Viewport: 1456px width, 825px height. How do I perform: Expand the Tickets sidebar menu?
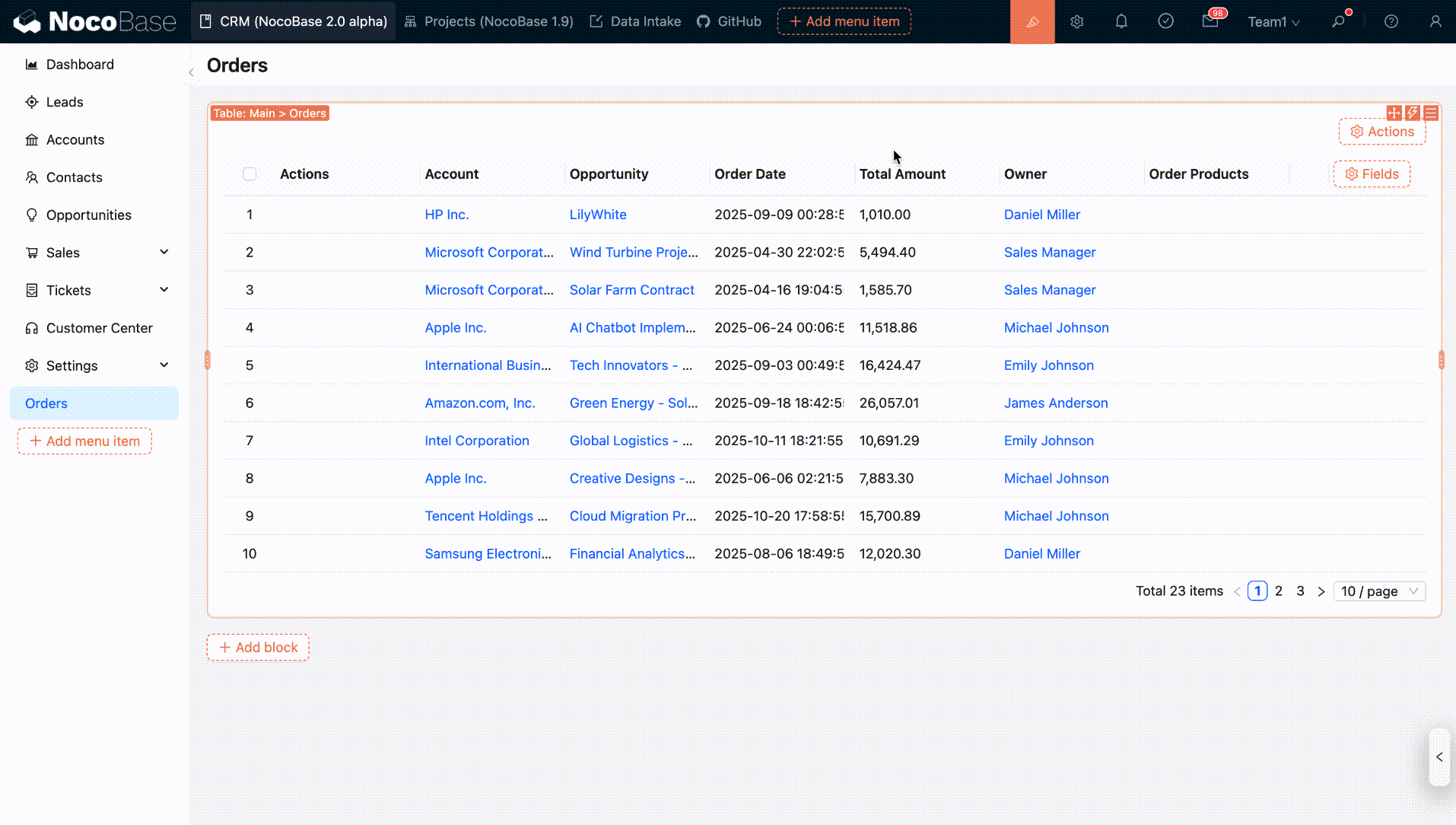(164, 290)
